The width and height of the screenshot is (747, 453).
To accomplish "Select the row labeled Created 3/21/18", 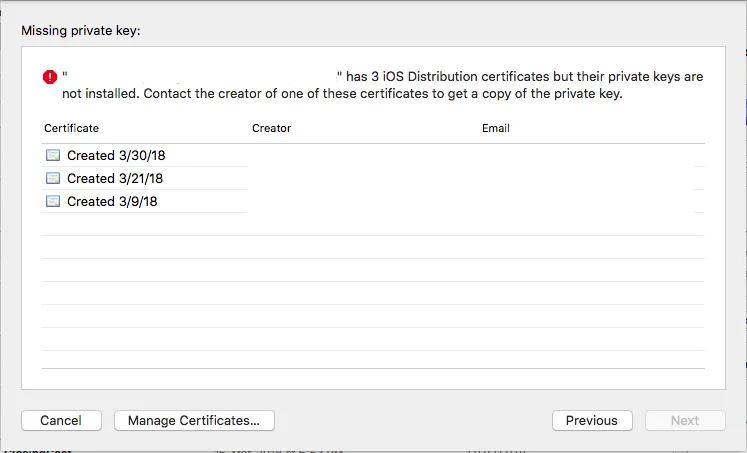I will [x=373, y=178].
